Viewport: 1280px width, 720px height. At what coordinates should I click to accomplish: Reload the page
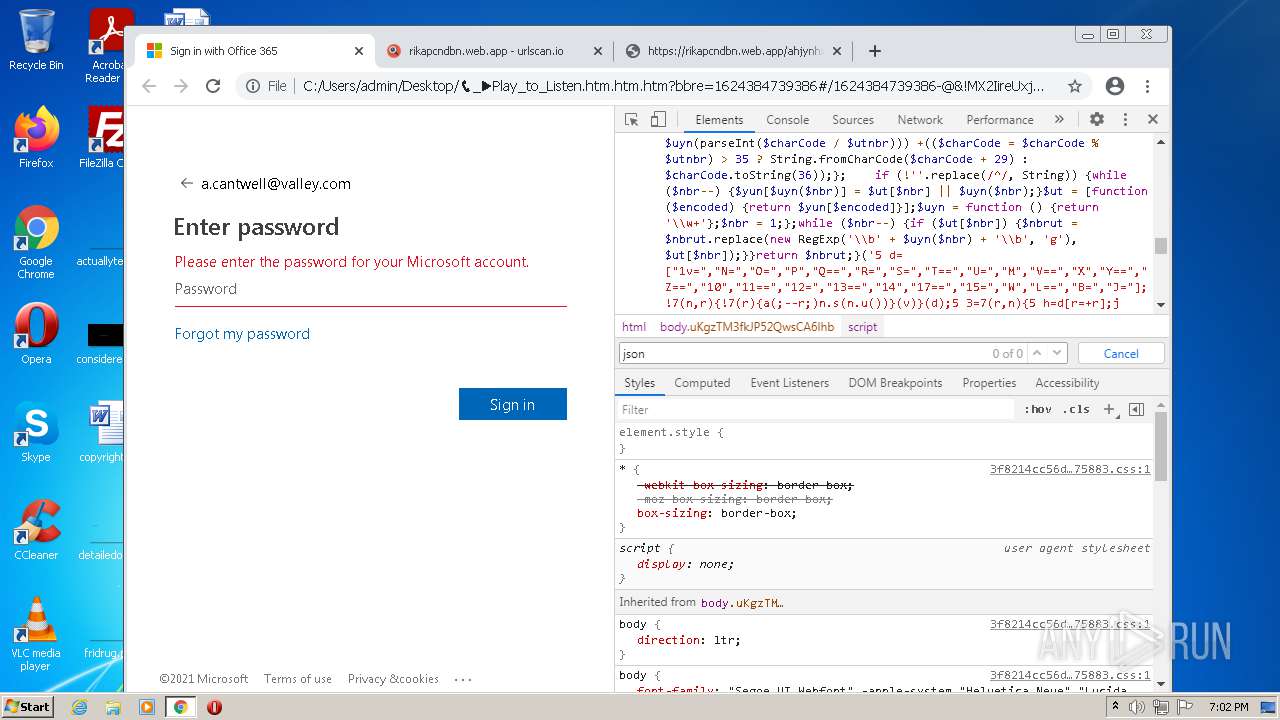pyautogui.click(x=213, y=86)
